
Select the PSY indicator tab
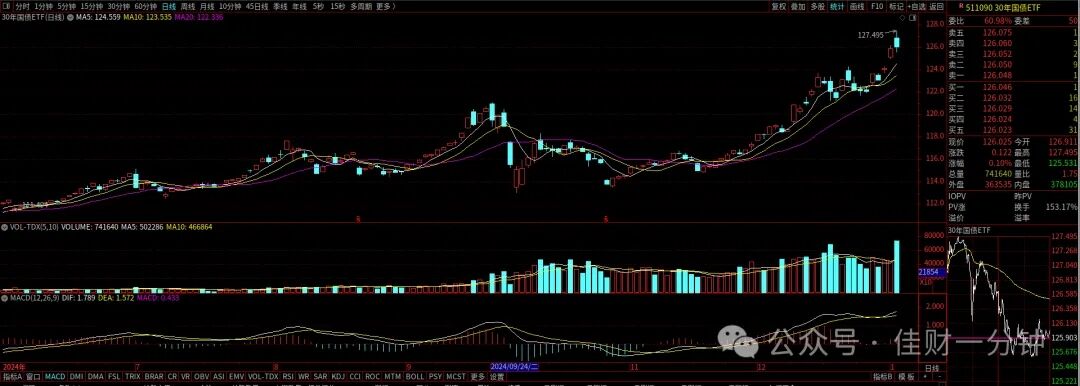pos(435,376)
